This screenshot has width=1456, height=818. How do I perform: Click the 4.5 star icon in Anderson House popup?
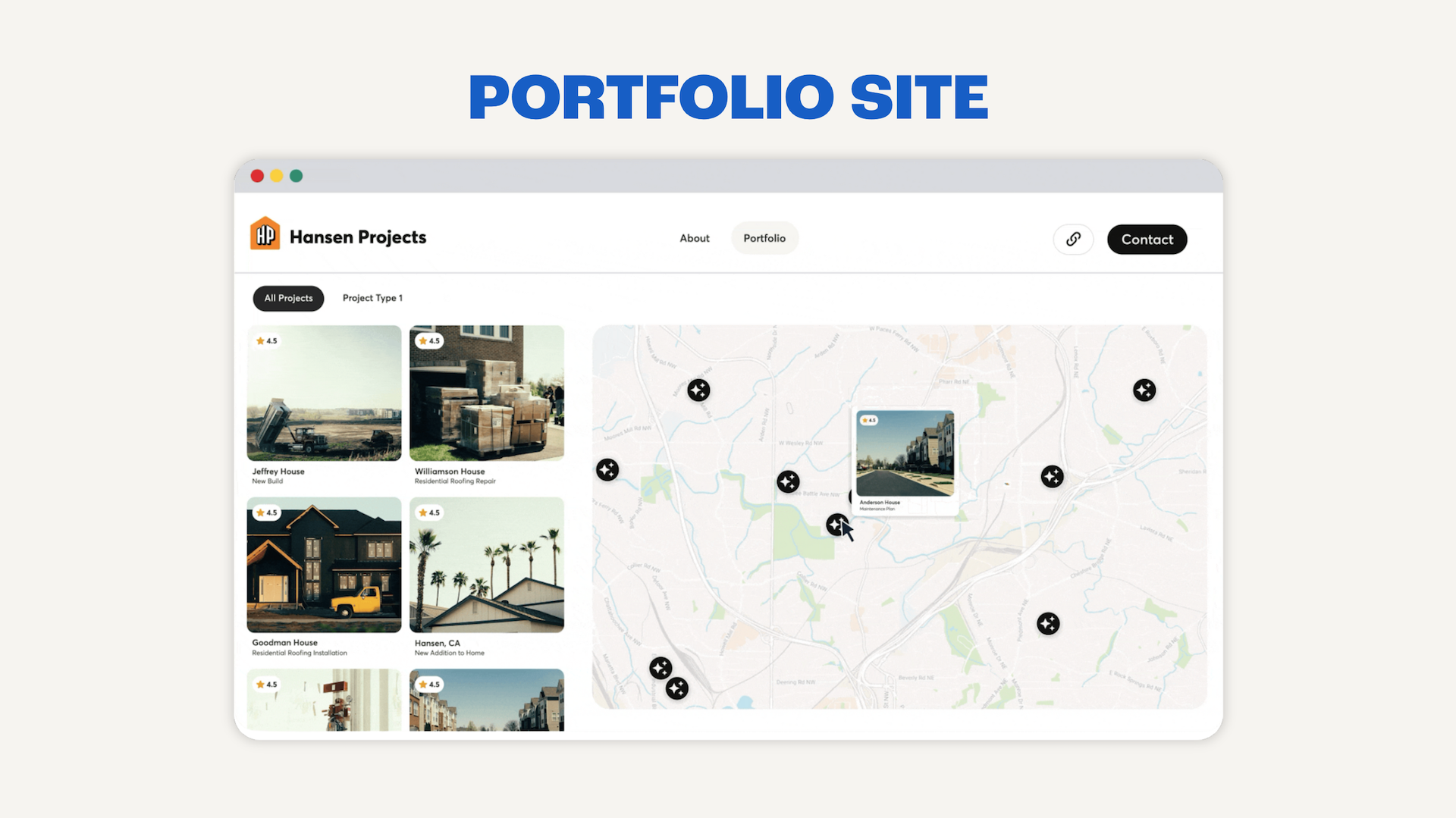coord(869,419)
